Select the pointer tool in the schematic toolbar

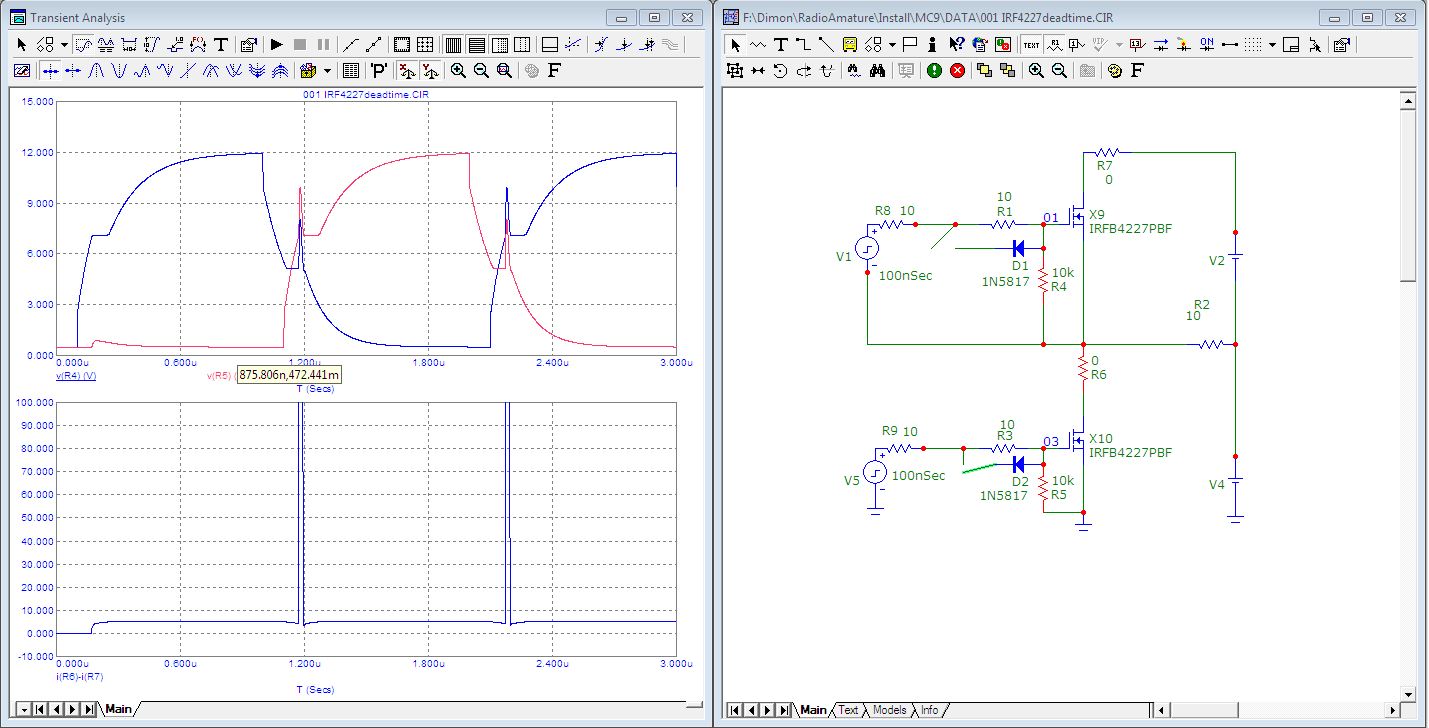tap(735, 44)
